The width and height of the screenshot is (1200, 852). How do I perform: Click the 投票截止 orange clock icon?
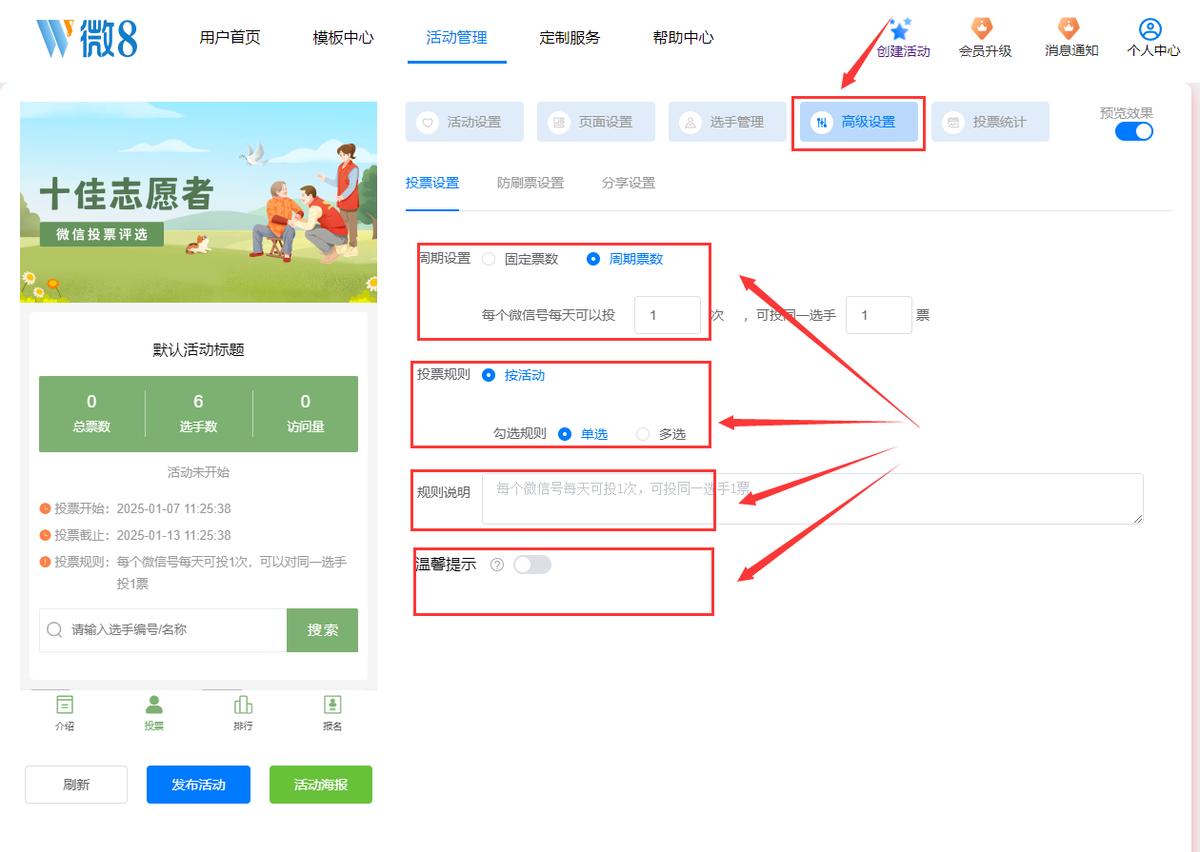pos(45,535)
